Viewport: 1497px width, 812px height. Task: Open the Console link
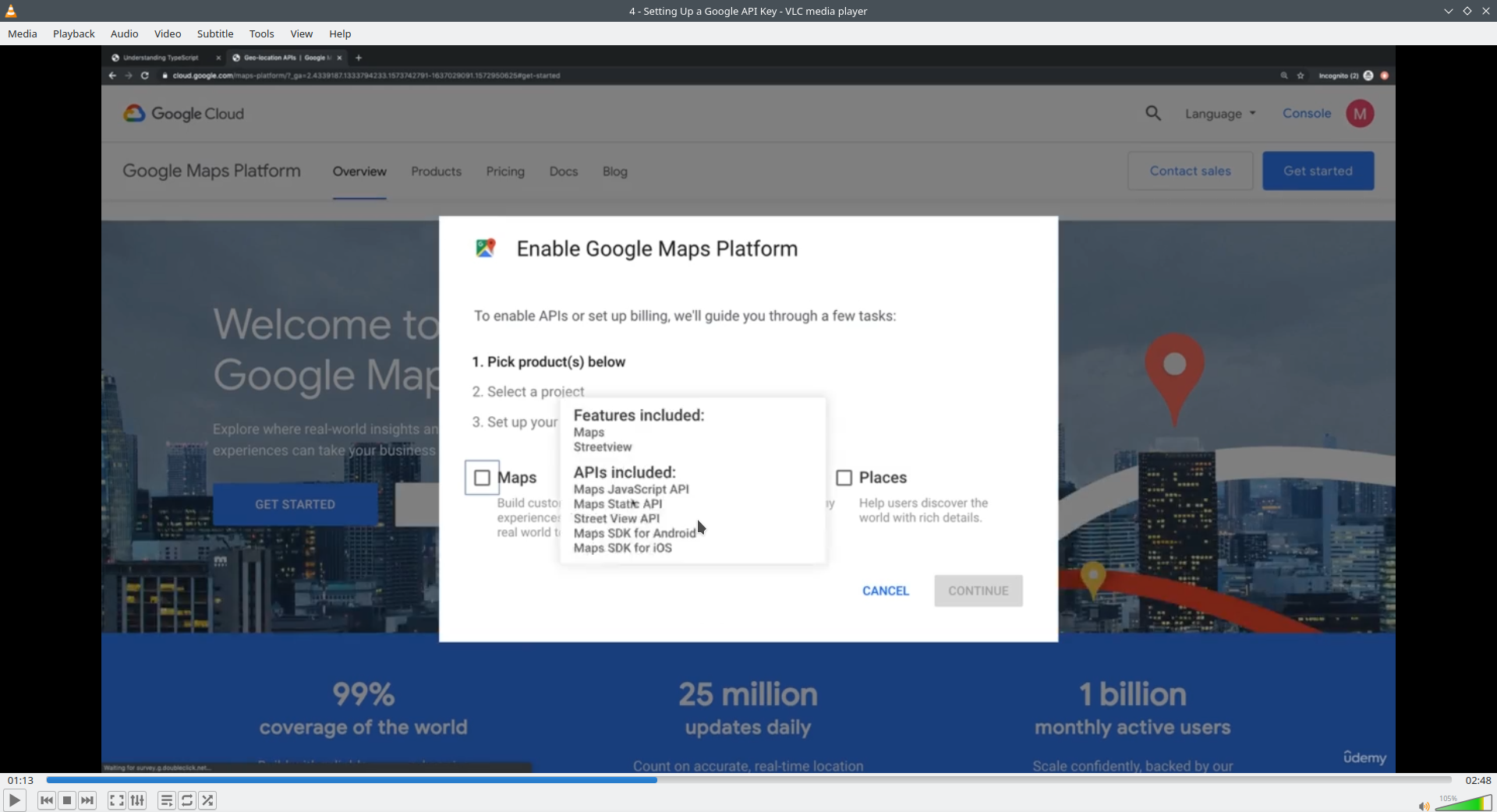click(x=1307, y=113)
